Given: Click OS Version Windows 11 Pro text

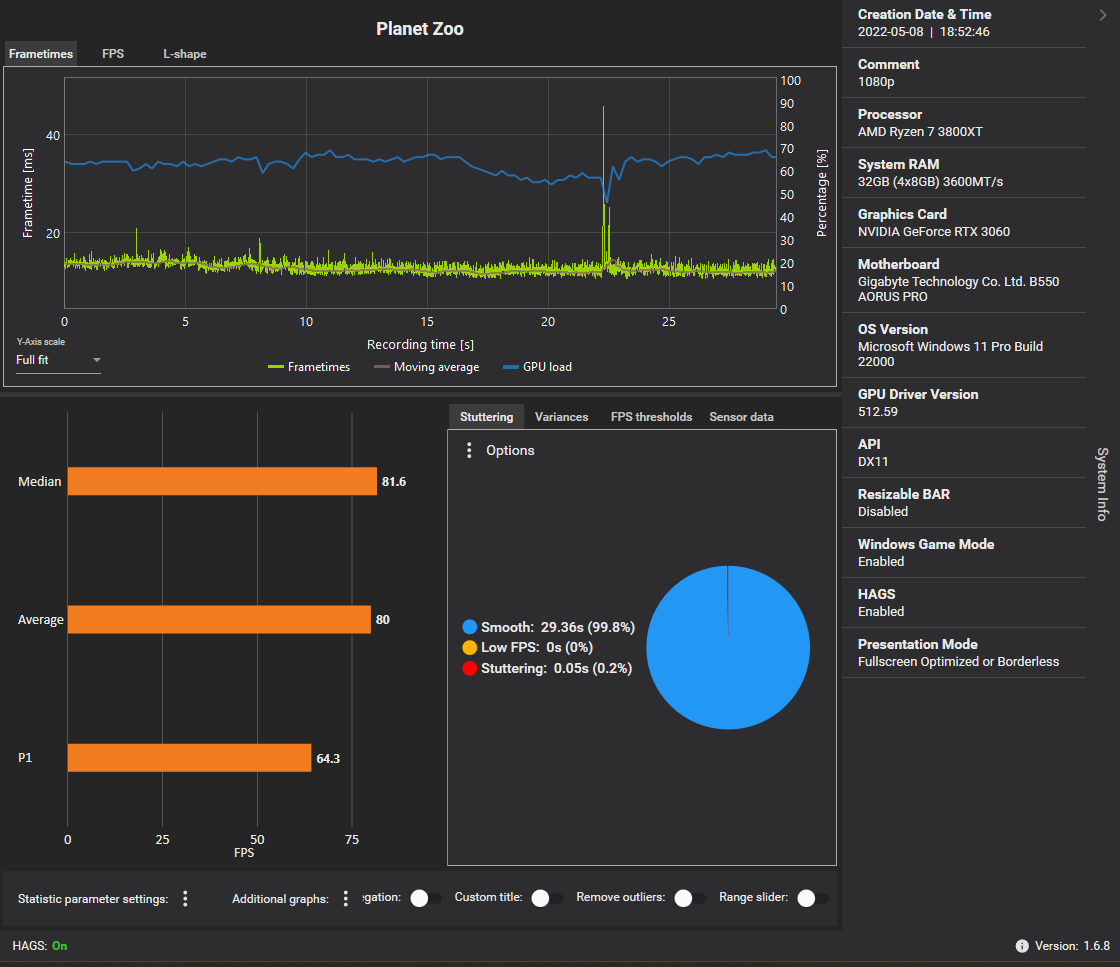Looking at the screenshot, I should pyautogui.click(x=950, y=354).
